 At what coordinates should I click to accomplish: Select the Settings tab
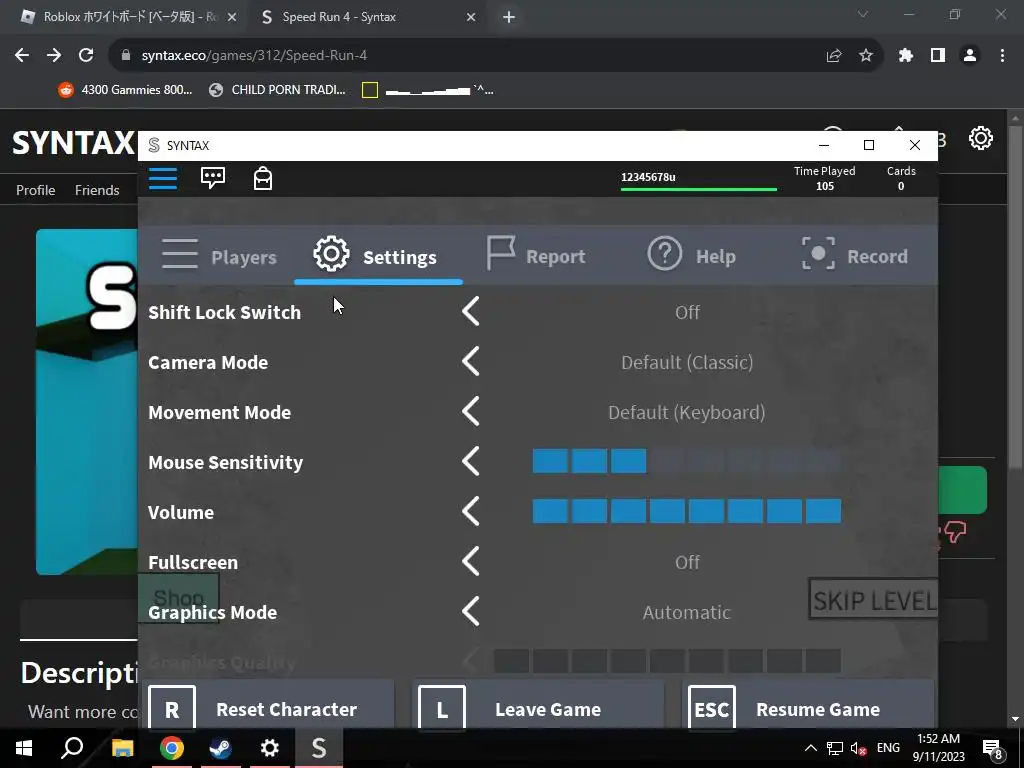376,255
